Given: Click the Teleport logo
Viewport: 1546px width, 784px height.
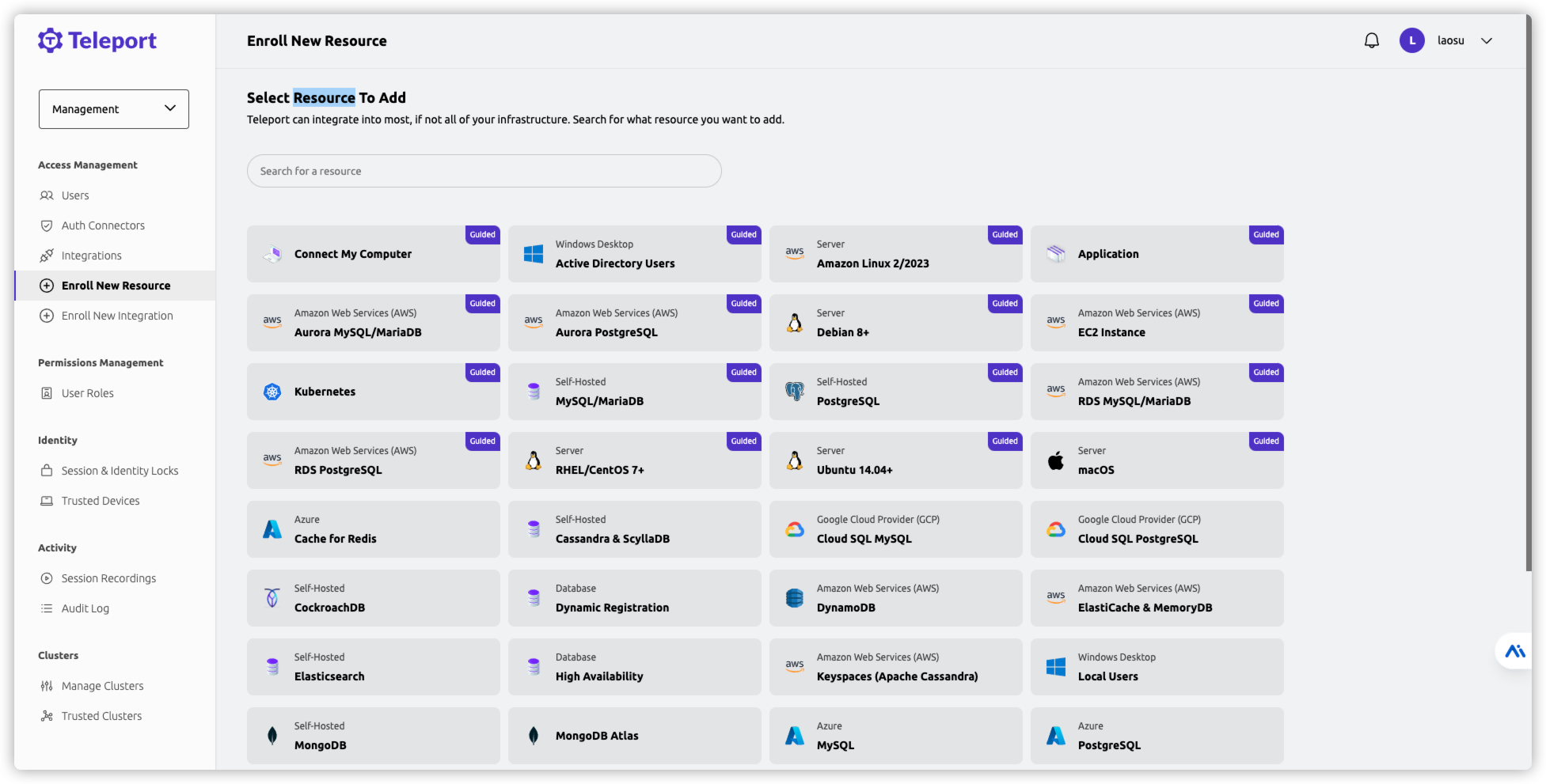Looking at the screenshot, I should pos(97,40).
